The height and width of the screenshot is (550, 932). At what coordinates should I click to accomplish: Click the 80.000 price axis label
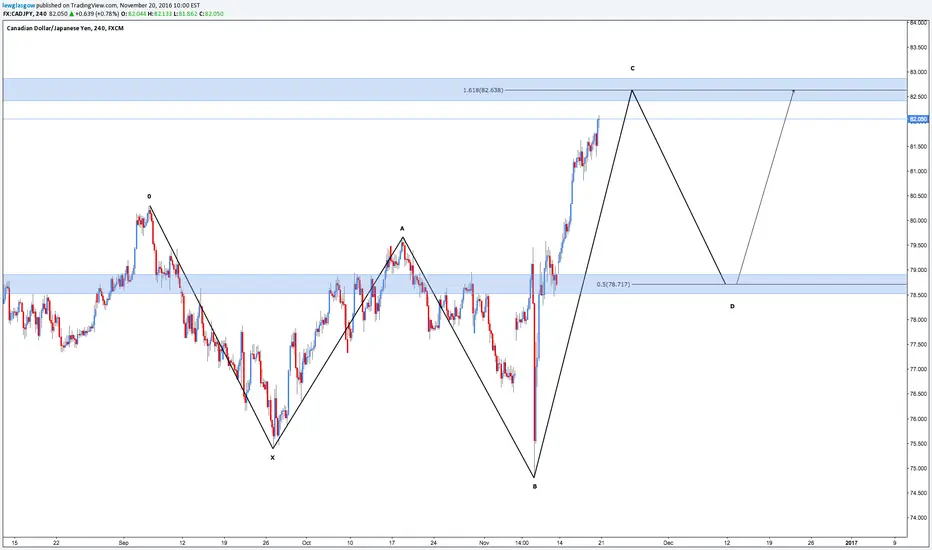(918, 221)
